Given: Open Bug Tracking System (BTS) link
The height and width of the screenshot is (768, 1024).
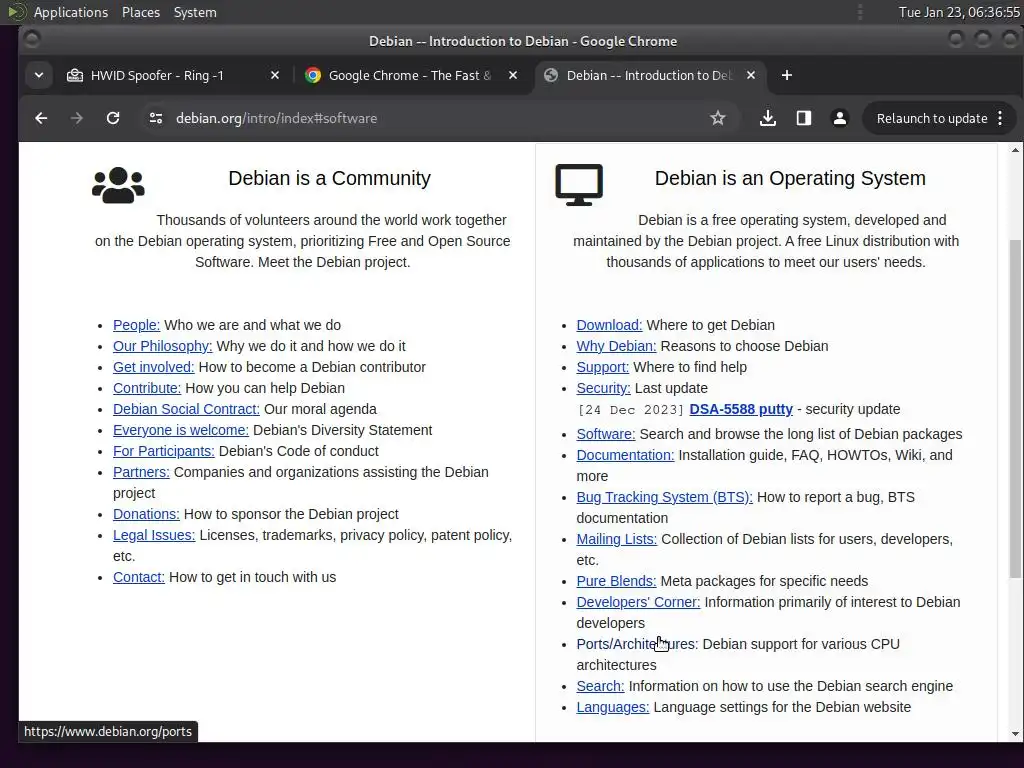Looking at the screenshot, I should tap(664, 497).
